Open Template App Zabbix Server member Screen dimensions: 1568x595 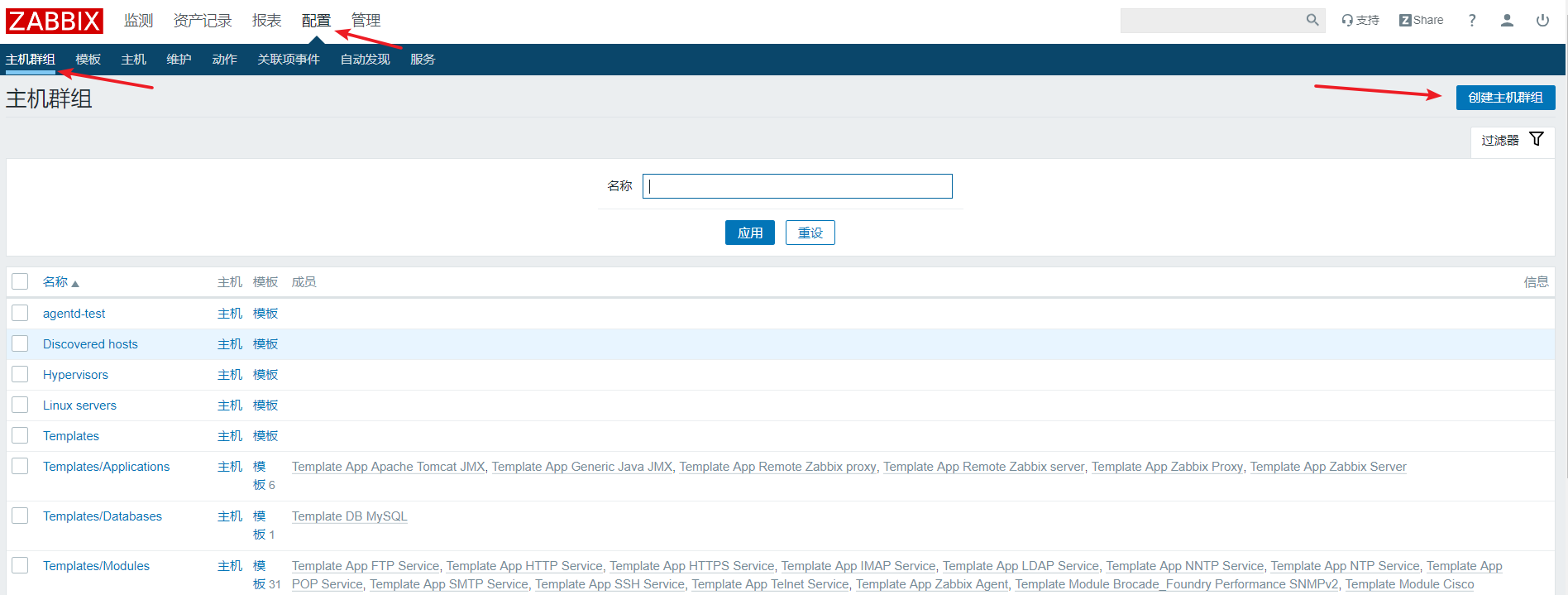click(1328, 467)
